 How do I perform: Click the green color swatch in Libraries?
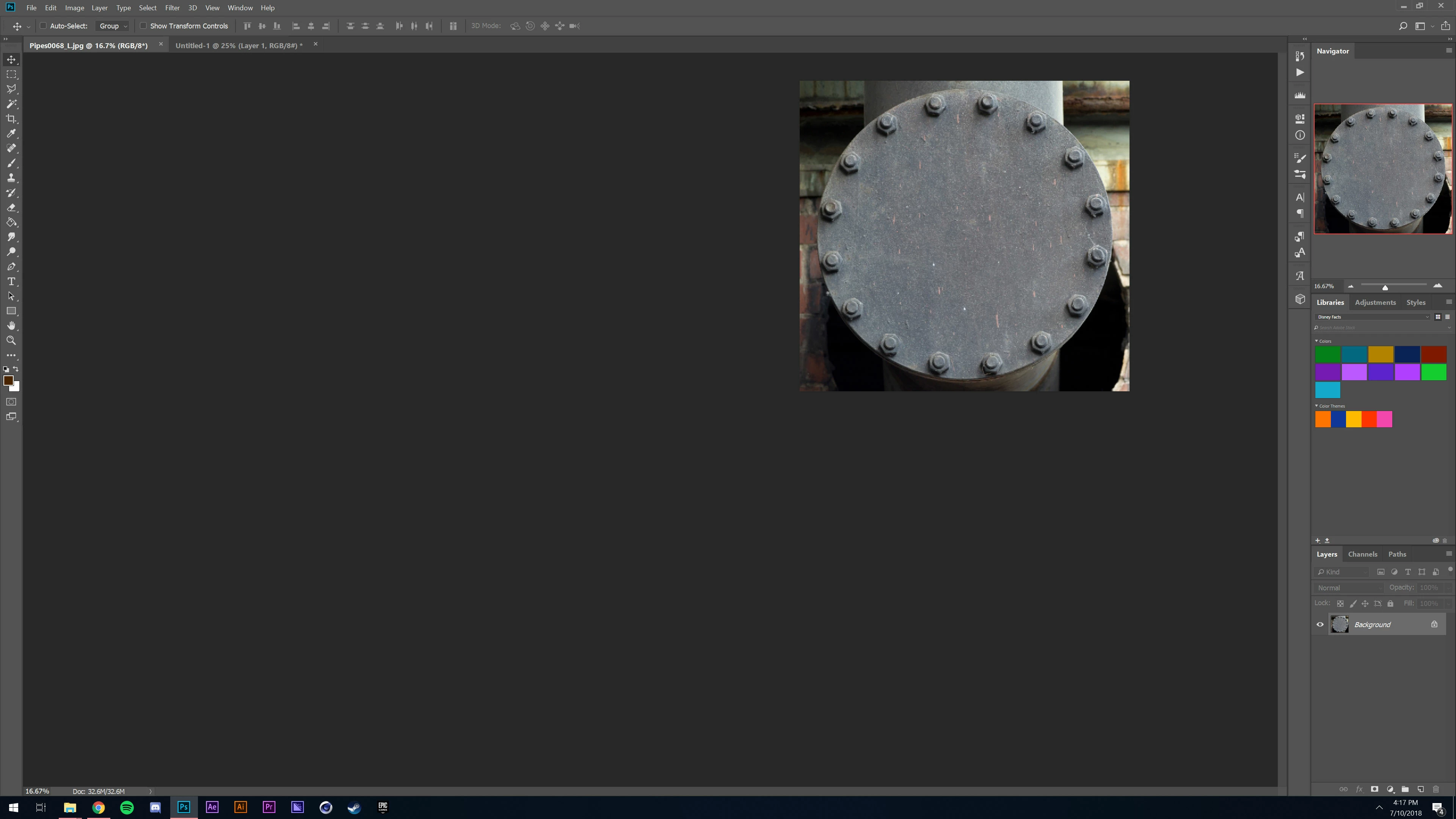tap(1327, 355)
